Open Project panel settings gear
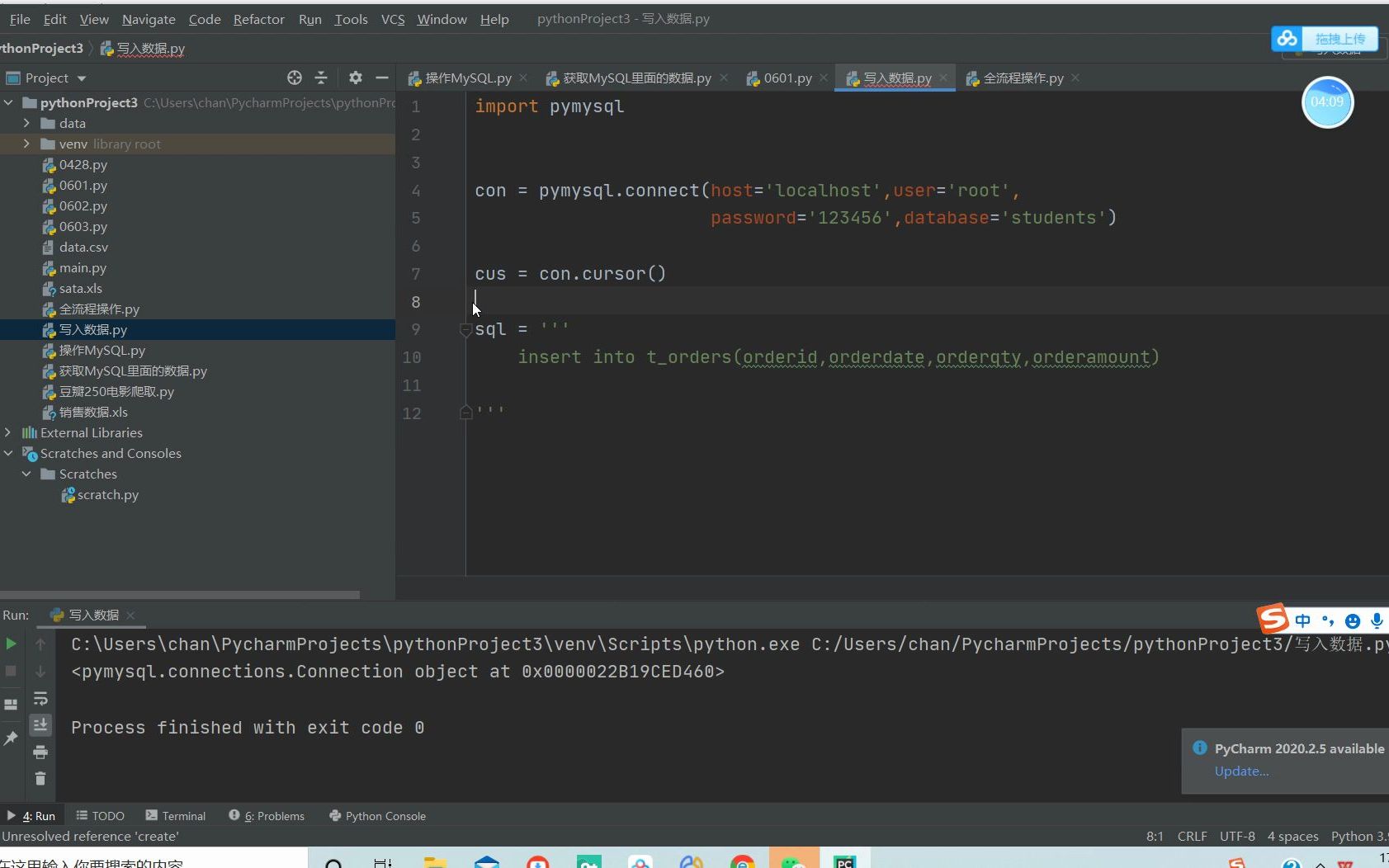 pos(356,78)
